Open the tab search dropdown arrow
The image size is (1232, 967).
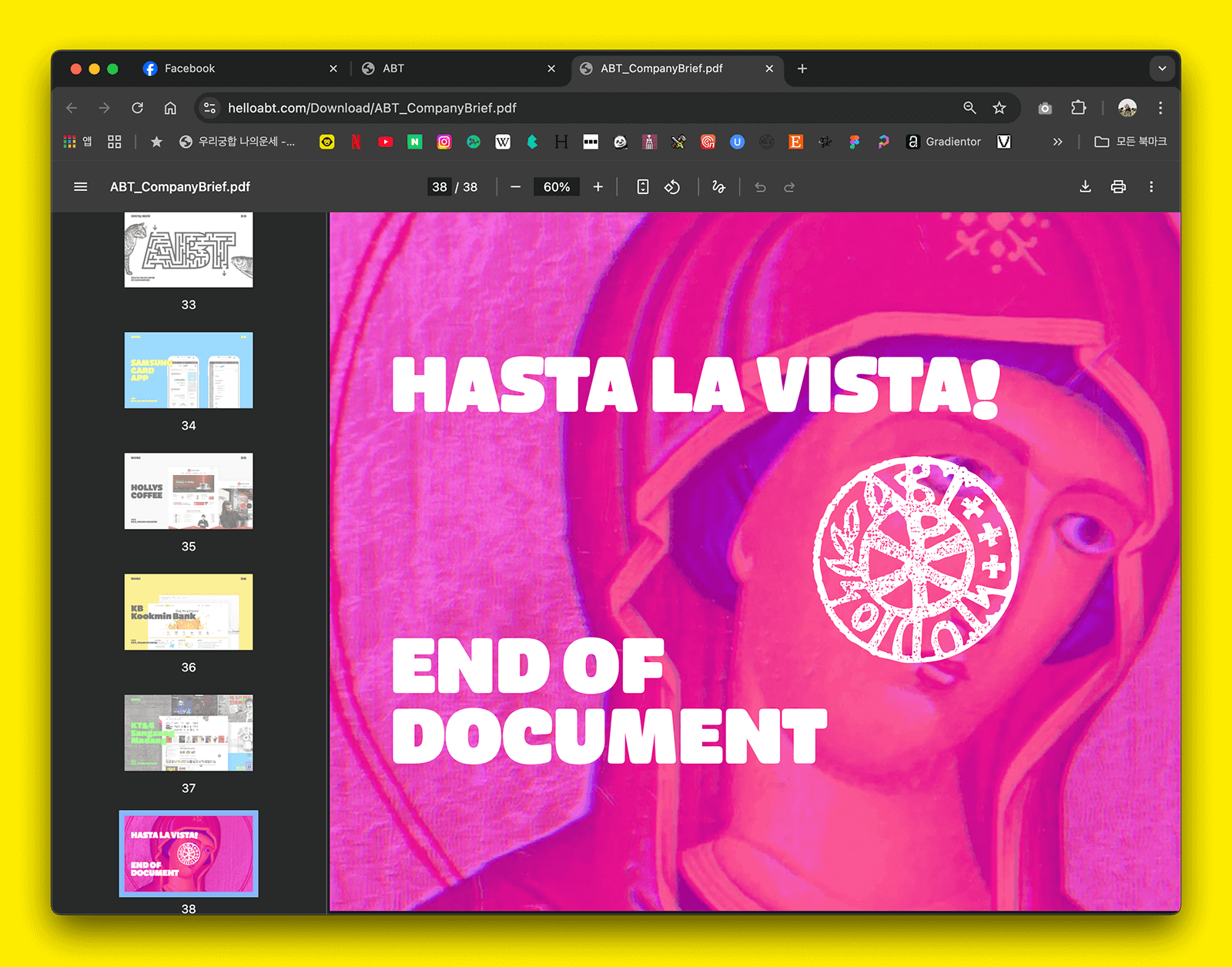pos(1162,69)
